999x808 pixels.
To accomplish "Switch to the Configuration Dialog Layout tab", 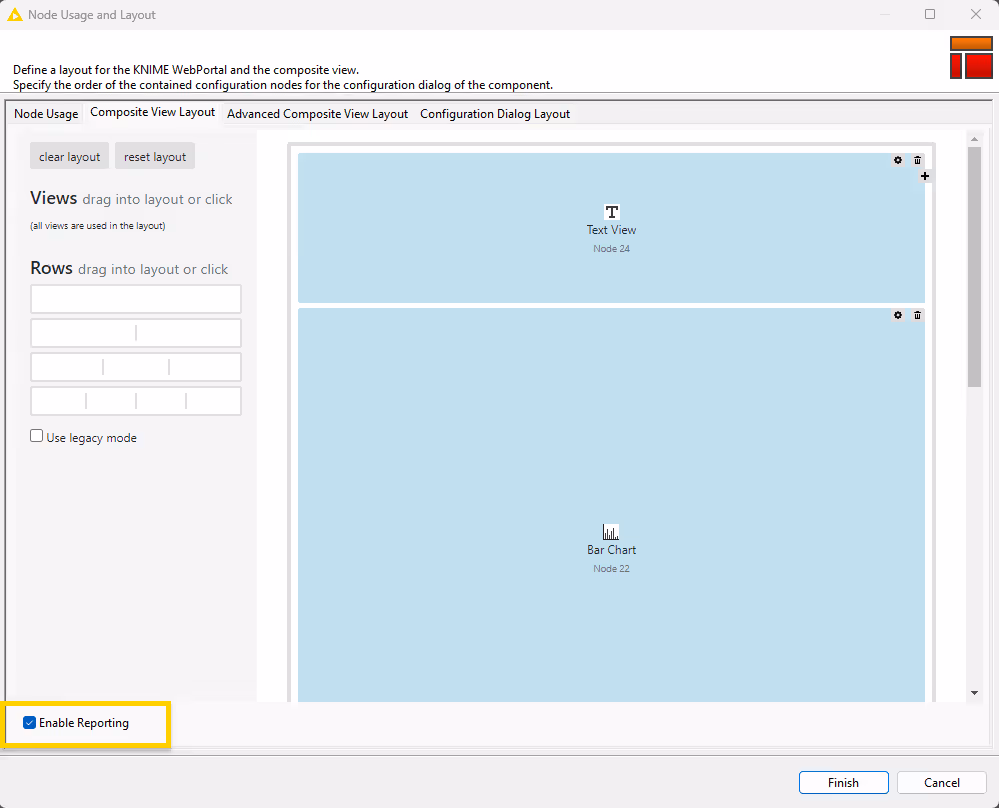I will click(495, 114).
